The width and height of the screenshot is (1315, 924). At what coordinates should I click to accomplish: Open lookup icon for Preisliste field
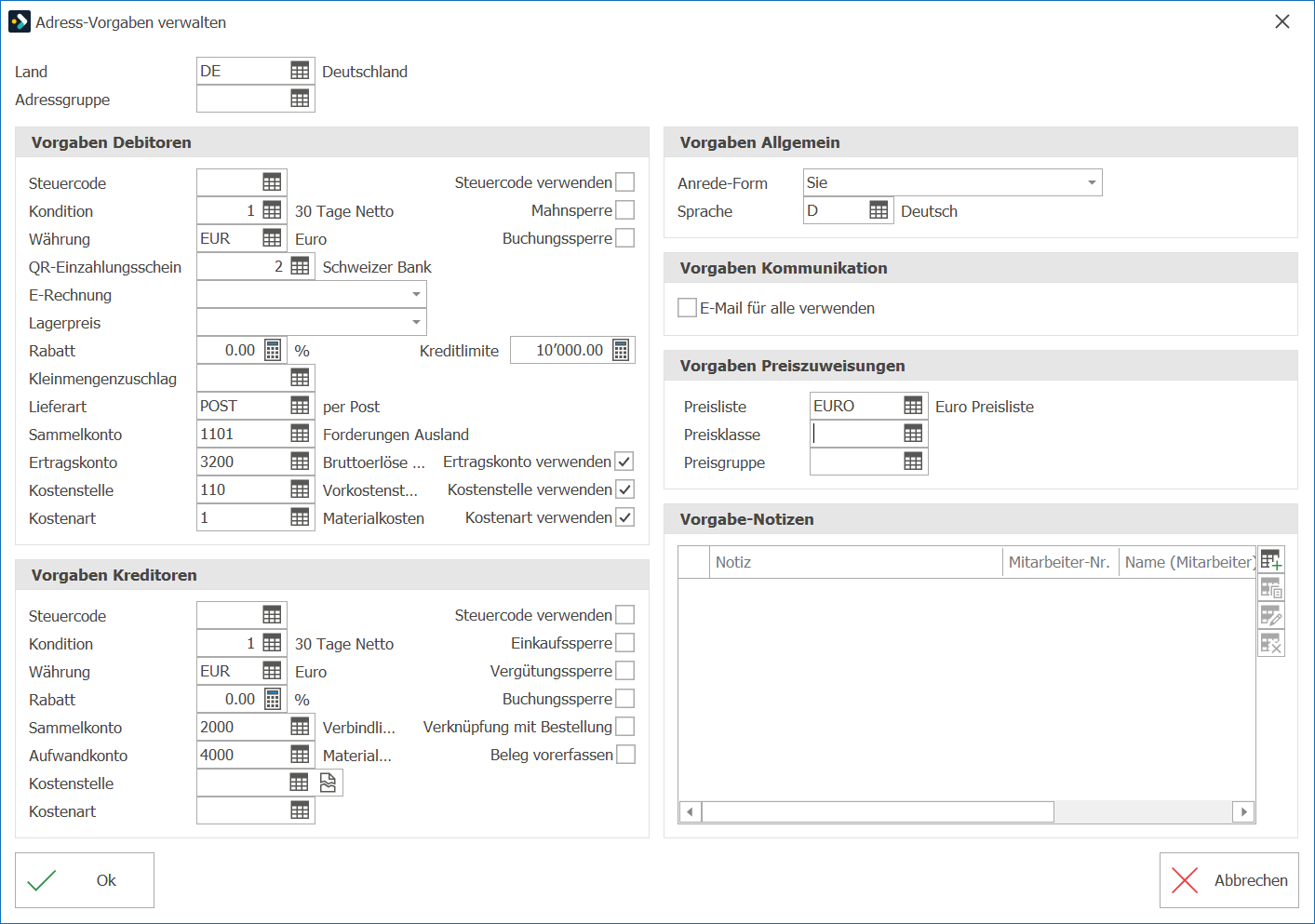pyautogui.click(x=913, y=406)
